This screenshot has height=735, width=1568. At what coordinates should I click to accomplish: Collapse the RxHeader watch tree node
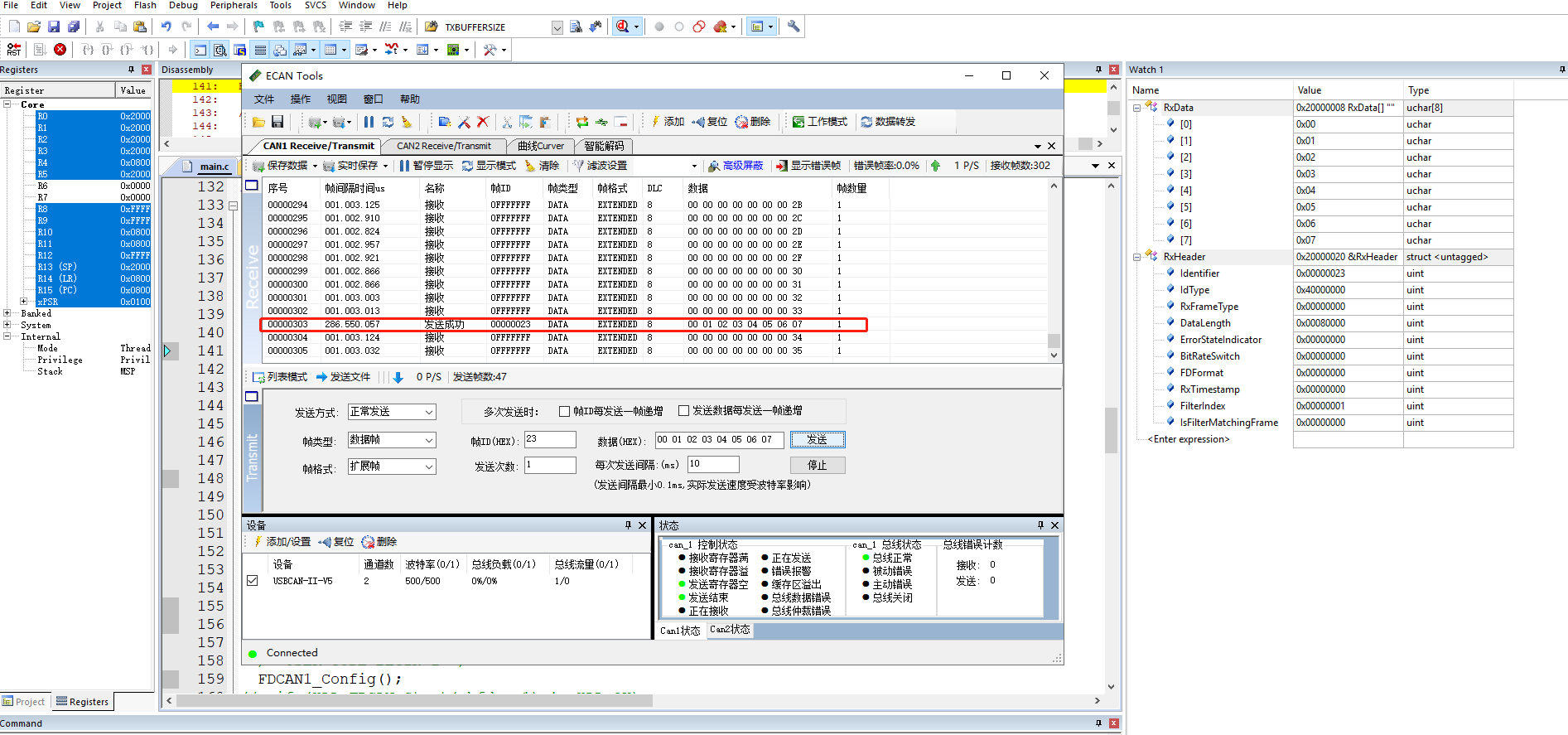1136,257
